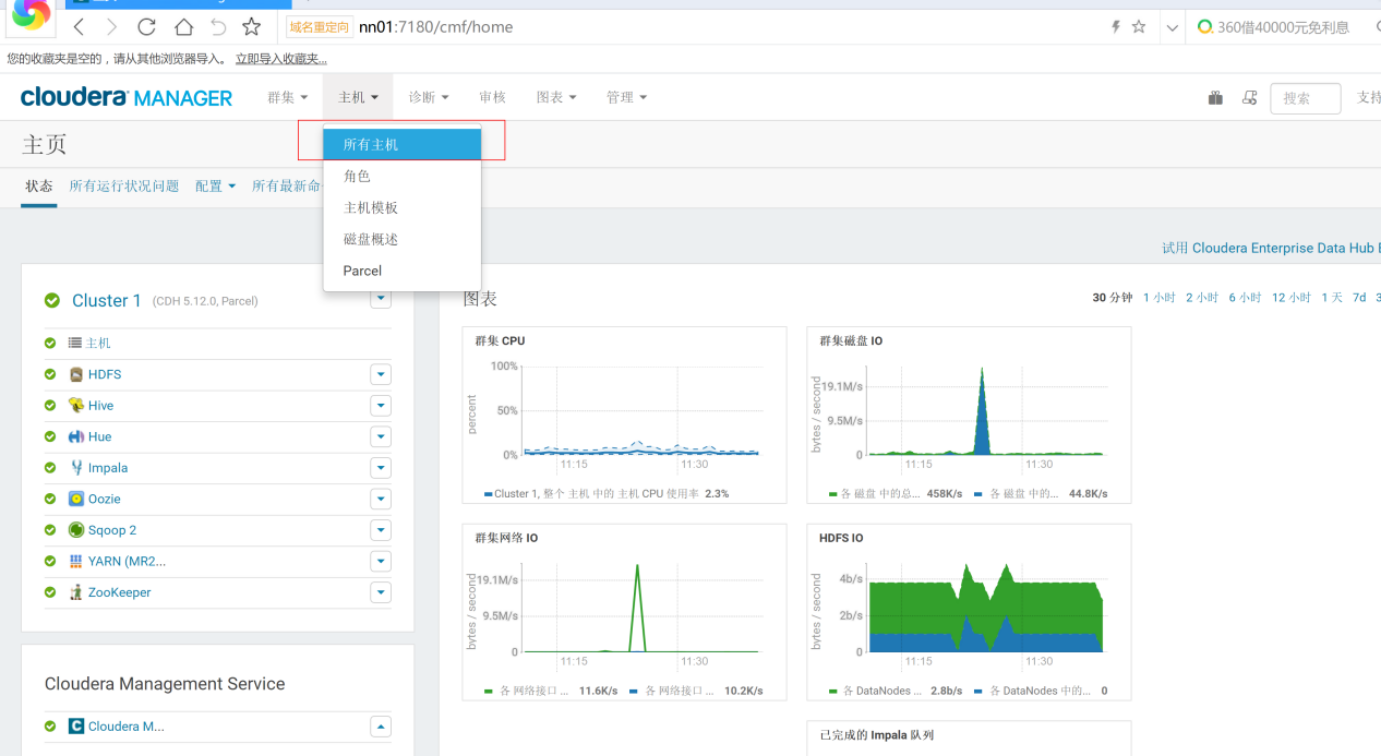Click the ZooKeeper service icon
This screenshot has height=756, width=1382.
click(76, 592)
